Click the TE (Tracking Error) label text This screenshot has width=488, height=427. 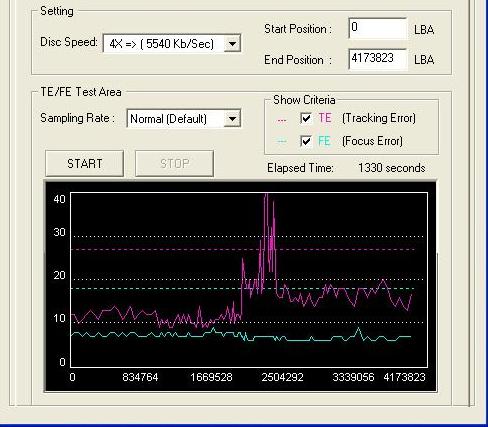367,118
